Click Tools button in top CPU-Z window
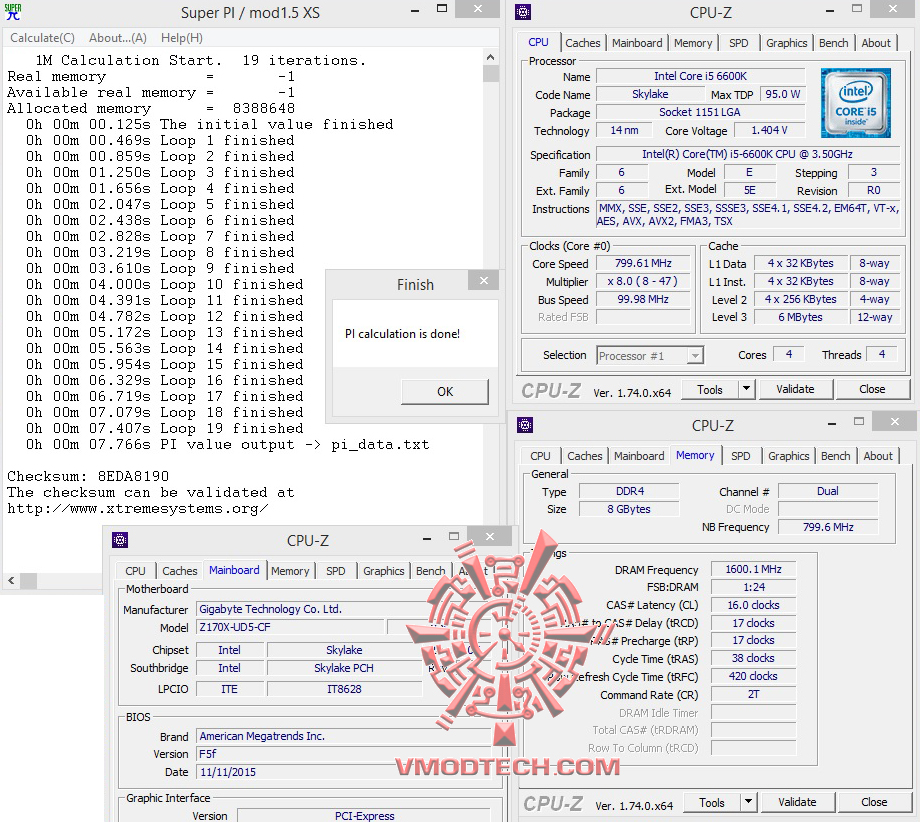Screen dimensions: 920x822 (x=709, y=390)
